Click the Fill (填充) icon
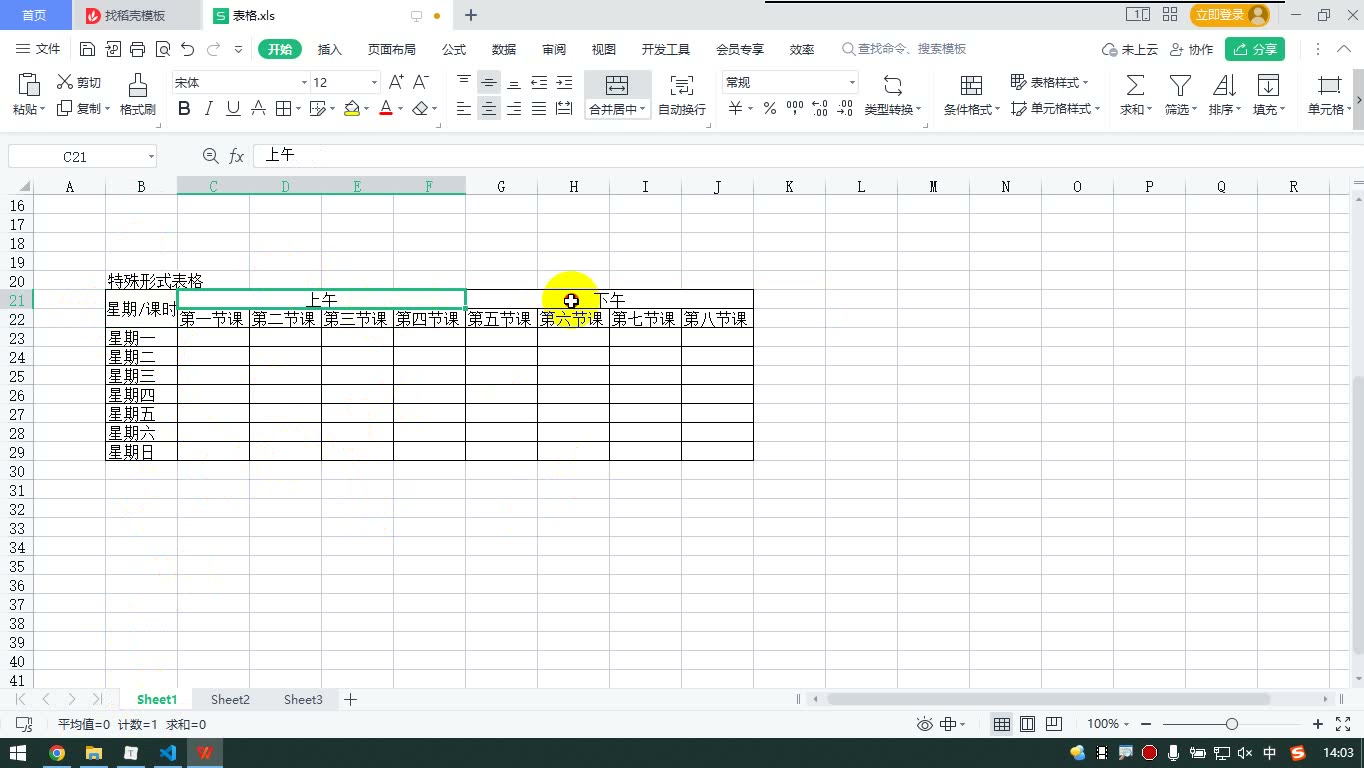Viewport: 1364px width, 768px height. tap(1268, 85)
